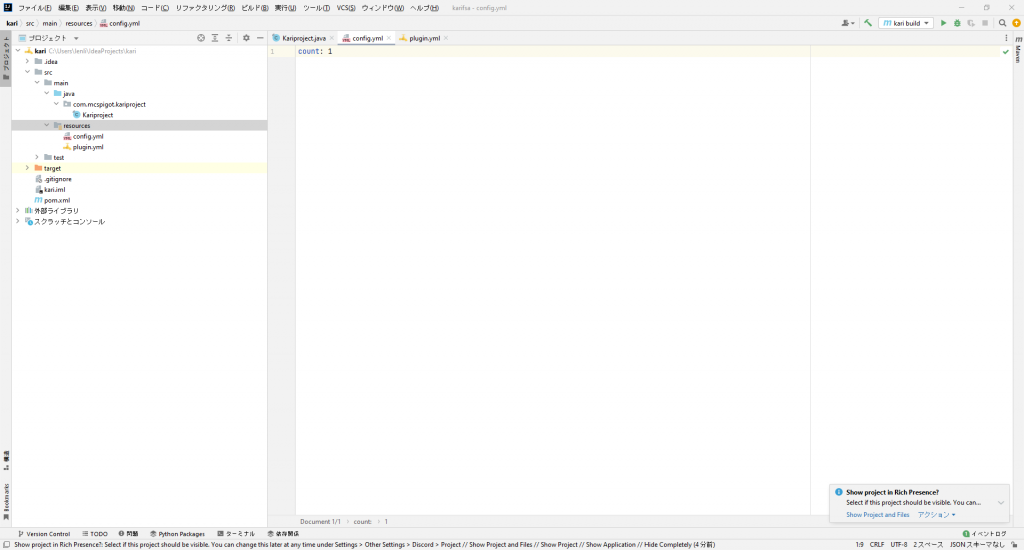1024x550 pixels.
Task: Collapse the resources folder
Action: point(46,126)
